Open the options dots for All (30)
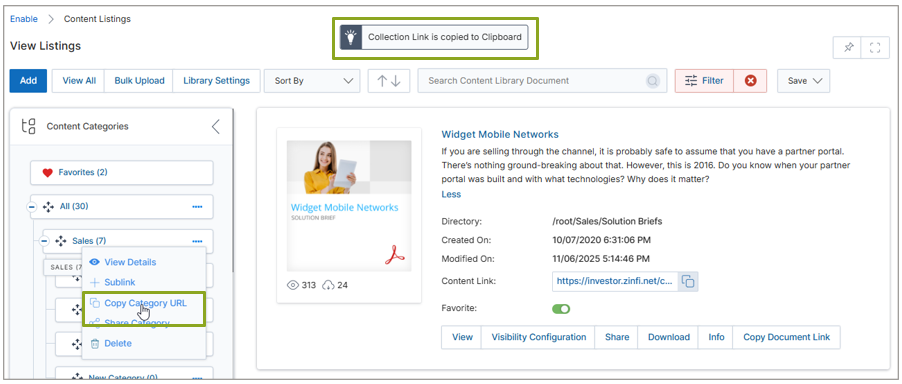902x384 pixels. click(x=197, y=206)
